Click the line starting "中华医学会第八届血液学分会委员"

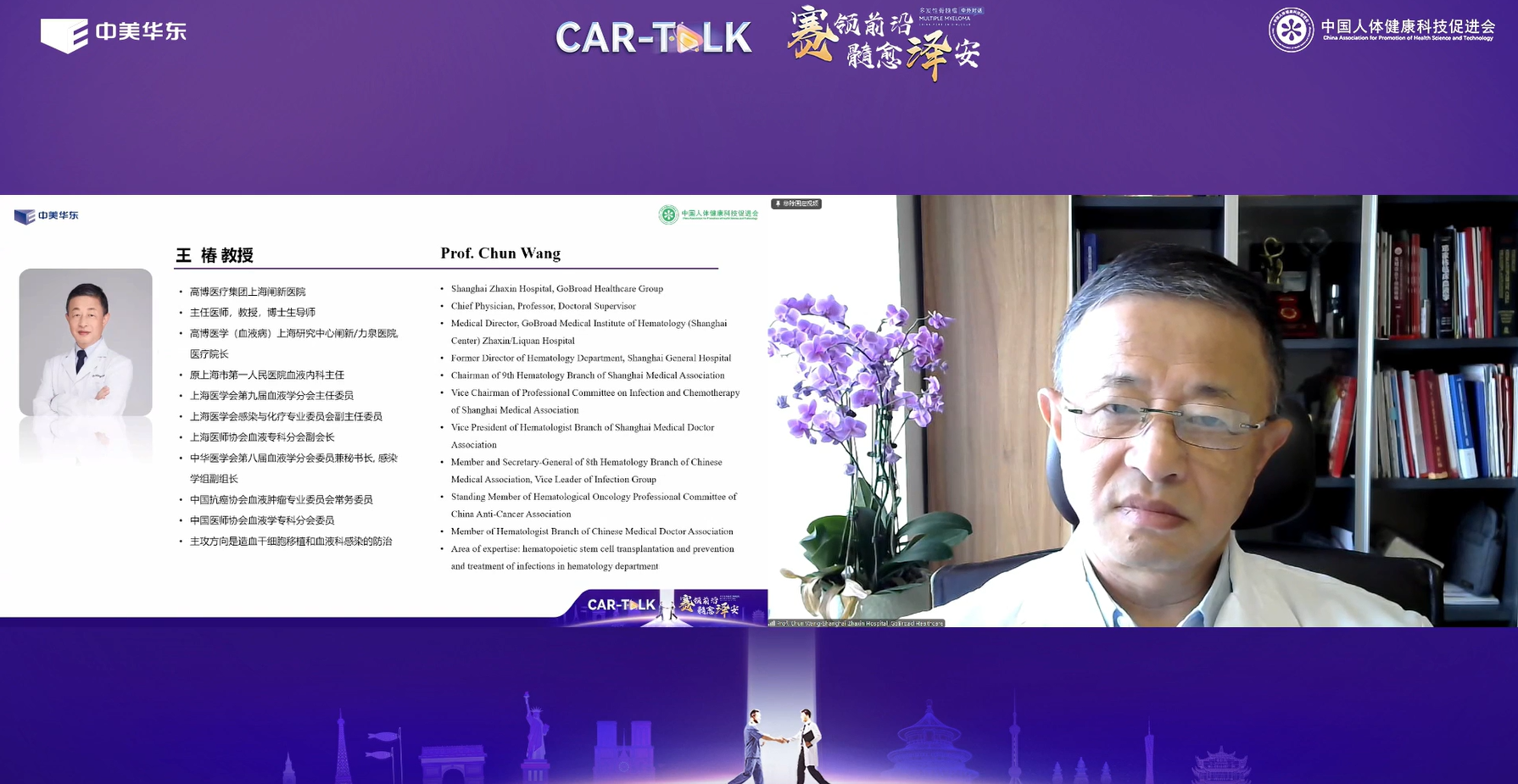(x=293, y=468)
